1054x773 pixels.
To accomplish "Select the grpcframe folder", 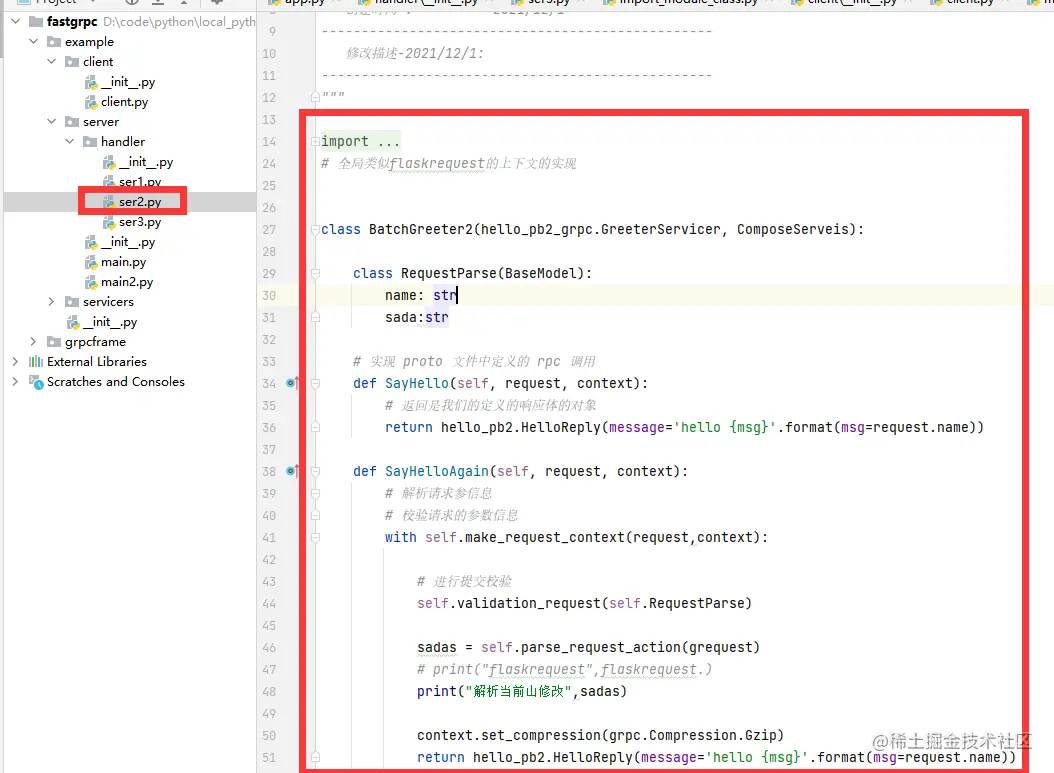I will [x=95, y=341].
